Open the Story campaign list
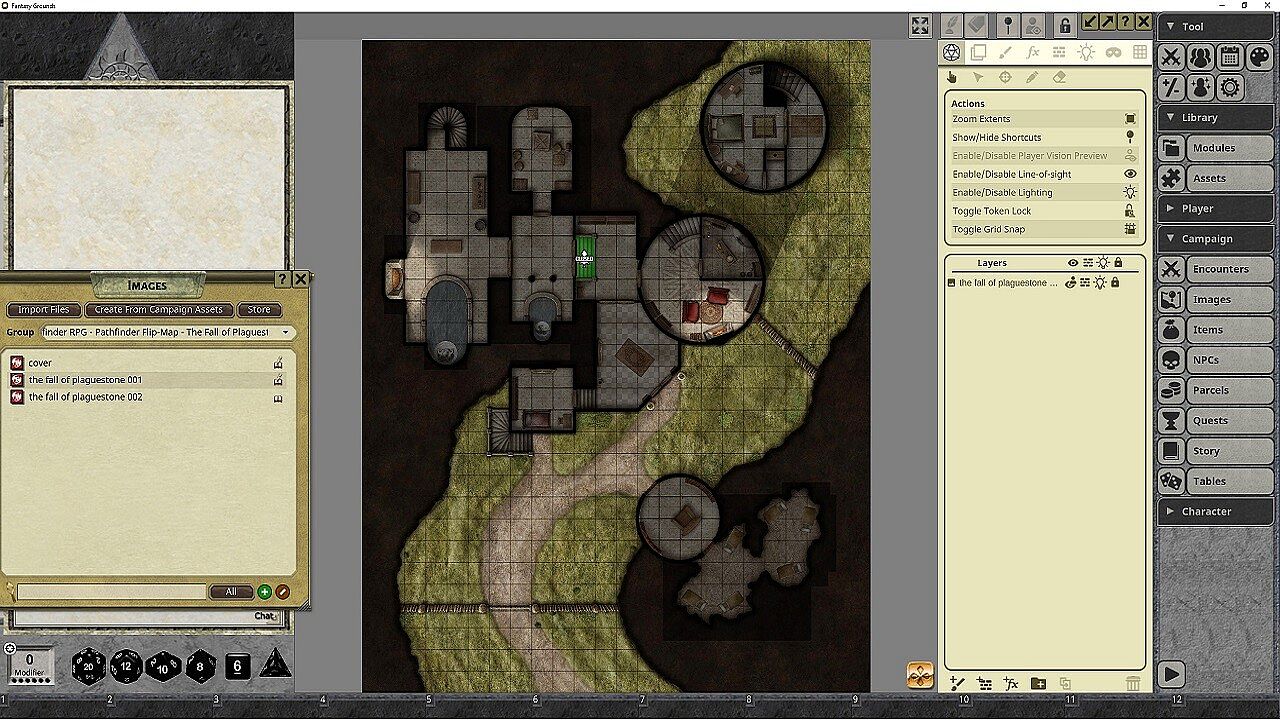This screenshot has height=720, width=1280. pyautogui.click(x=1215, y=451)
